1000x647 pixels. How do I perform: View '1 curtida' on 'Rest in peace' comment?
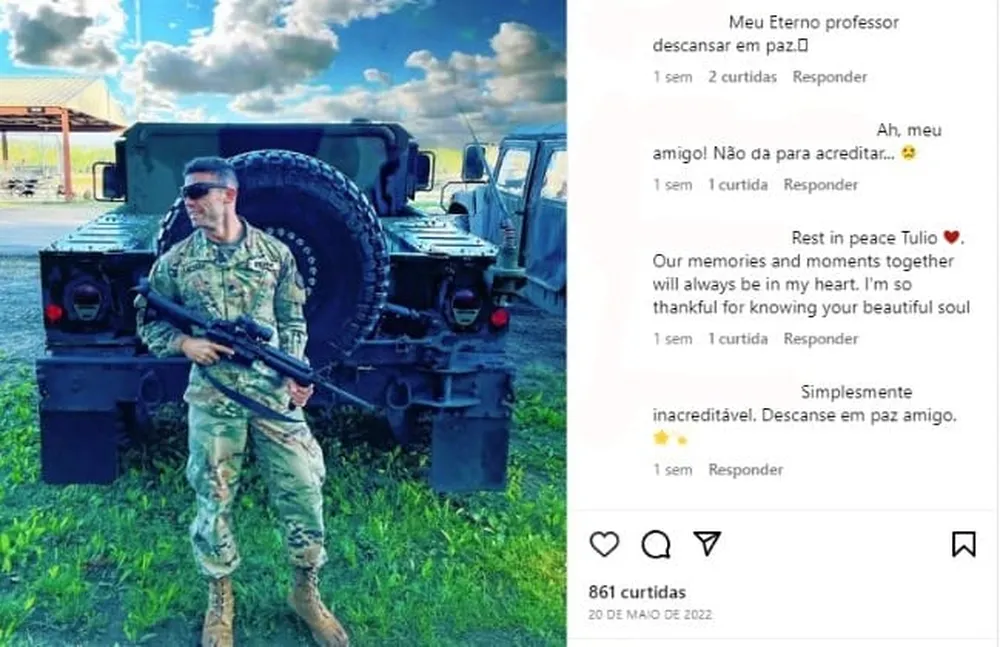(738, 339)
